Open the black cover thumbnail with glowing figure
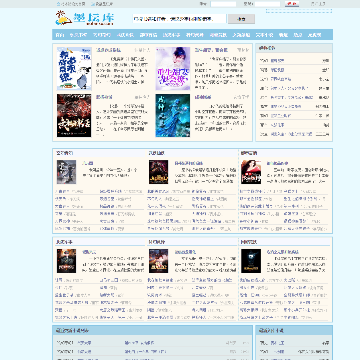Screen dimensions: 360x360 tap(251, 261)
